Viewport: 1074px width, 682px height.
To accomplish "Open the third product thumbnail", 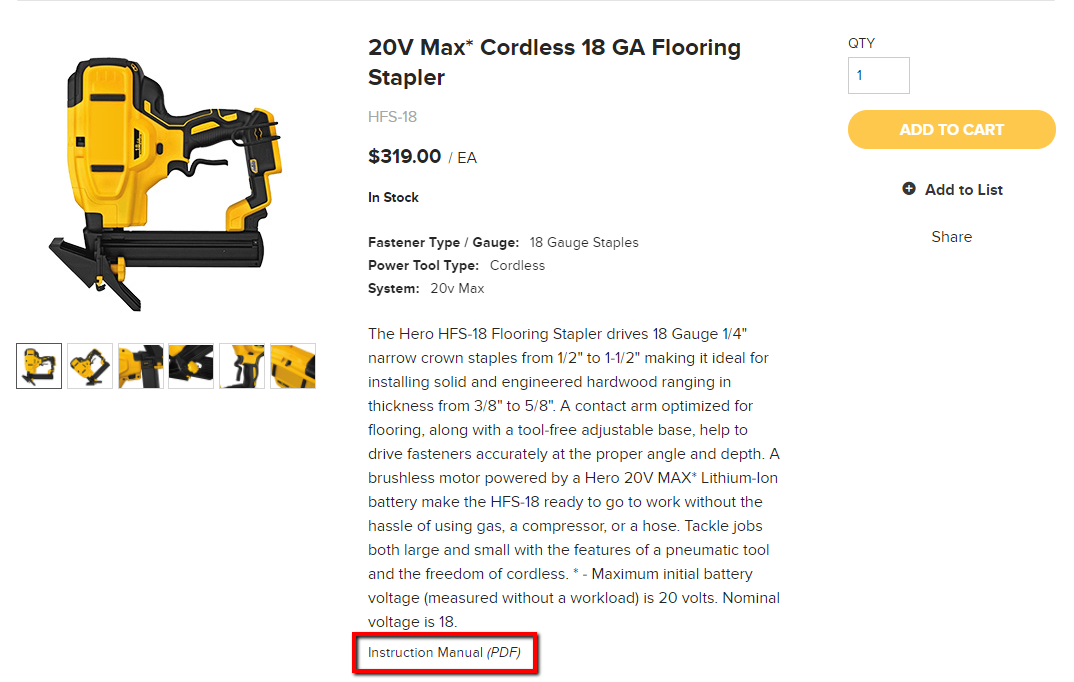I will click(x=140, y=366).
